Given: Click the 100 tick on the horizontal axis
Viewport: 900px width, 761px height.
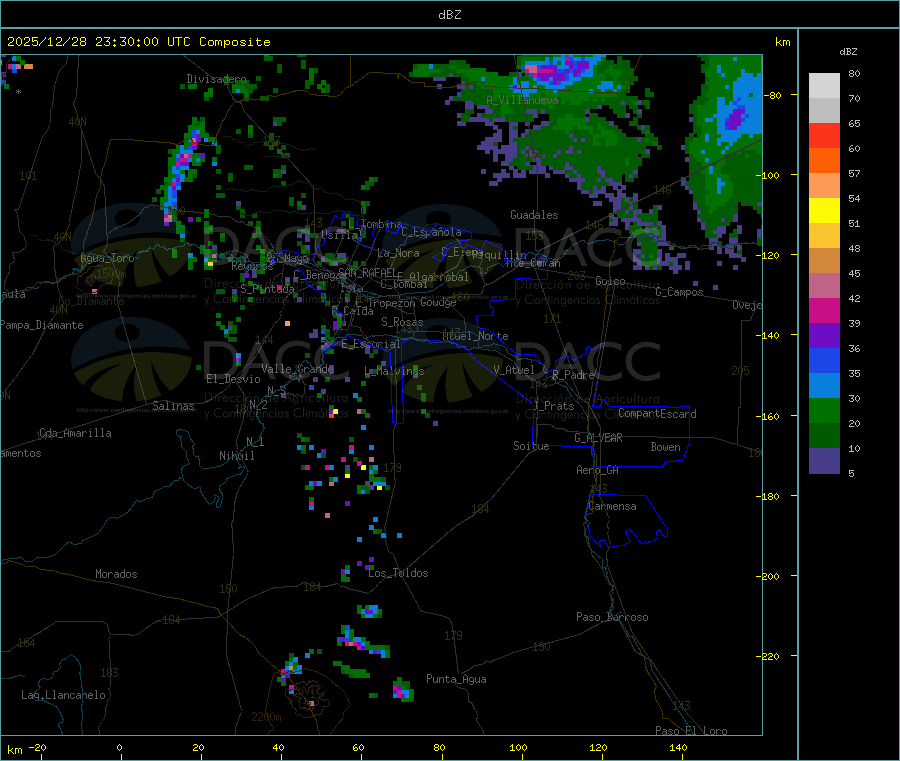Looking at the screenshot, I should [519, 747].
